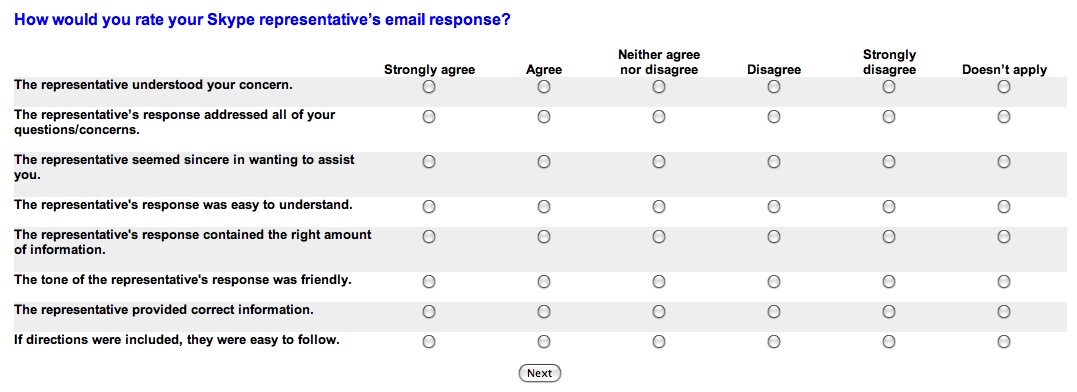Choose Doesn't apply for right amount of information
This screenshot has width=1077, height=392.
(1004, 237)
